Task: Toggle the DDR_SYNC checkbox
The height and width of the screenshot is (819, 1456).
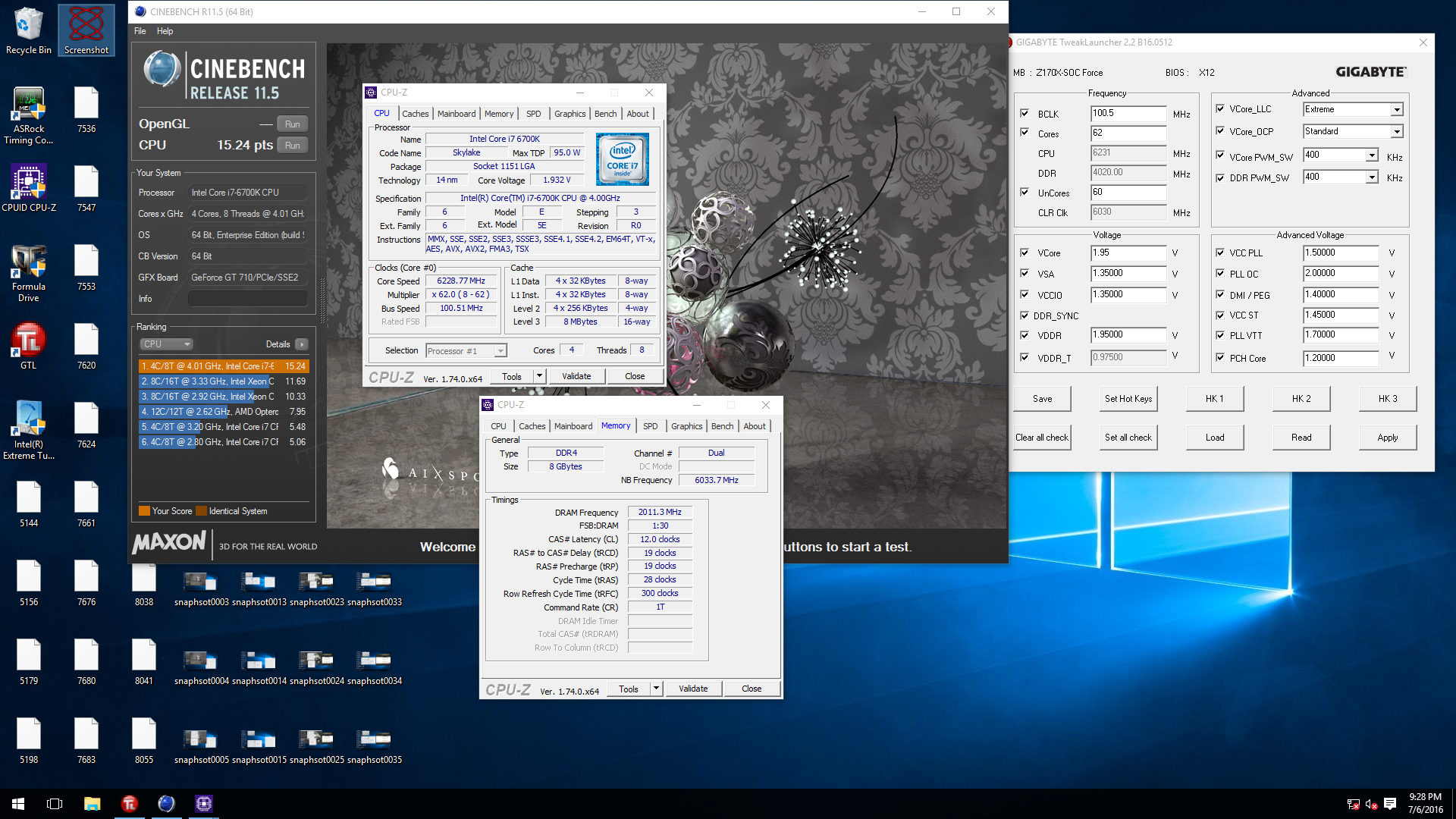Action: (x=1025, y=315)
